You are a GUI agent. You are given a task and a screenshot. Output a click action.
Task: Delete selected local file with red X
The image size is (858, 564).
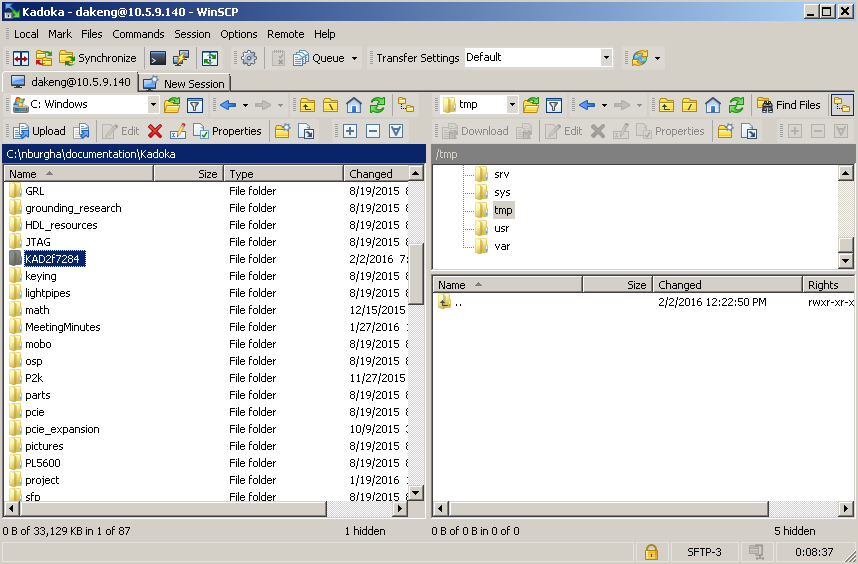click(155, 131)
